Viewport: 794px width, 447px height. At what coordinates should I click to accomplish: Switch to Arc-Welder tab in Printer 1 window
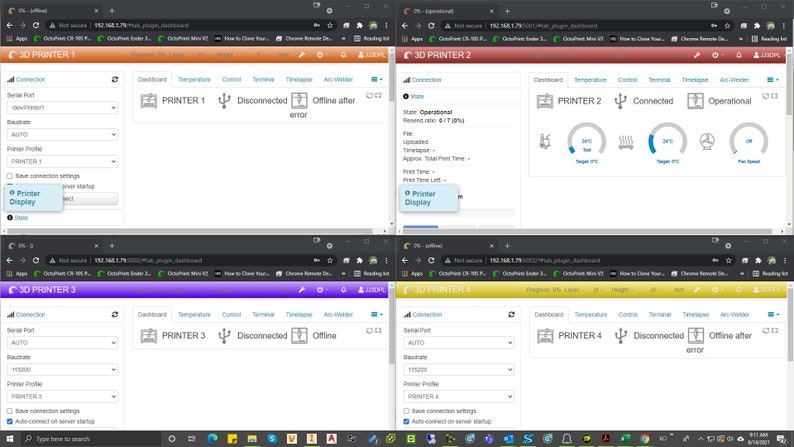click(338, 79)
